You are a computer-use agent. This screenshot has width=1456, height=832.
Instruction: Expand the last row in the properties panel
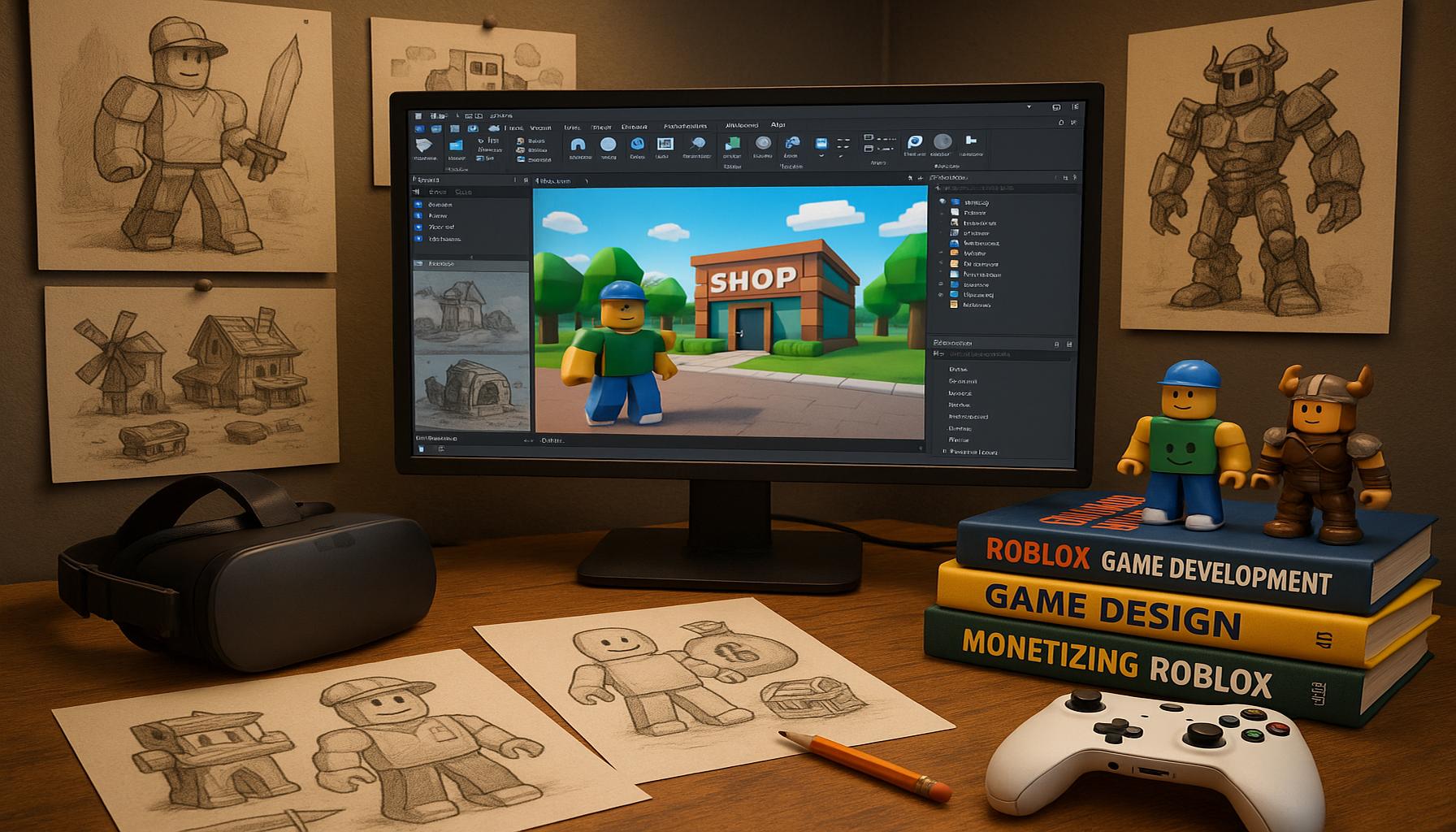pyautogui.click(x=943, y=452)
